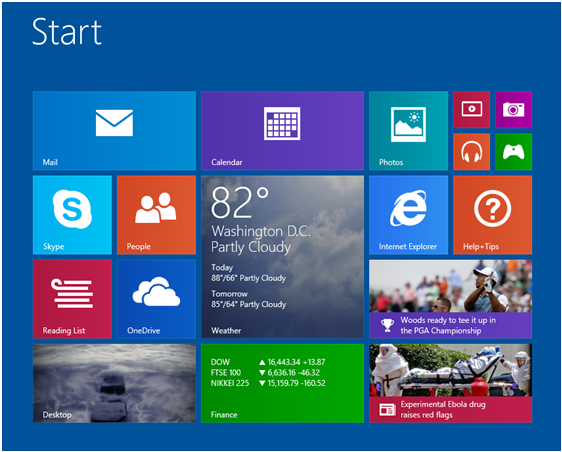Click the newspaper icon on news tile
Image resolution: width=562 pixels, height=452 pixels.
coord(387,409)
